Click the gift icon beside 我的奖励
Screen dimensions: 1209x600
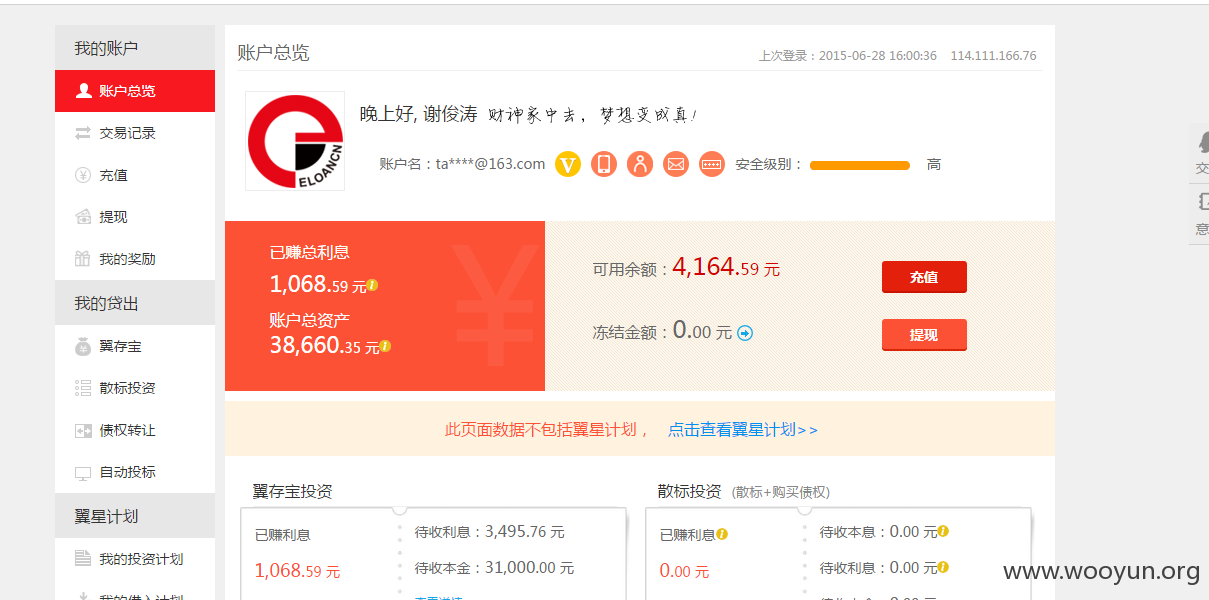(x=84, y=259)
